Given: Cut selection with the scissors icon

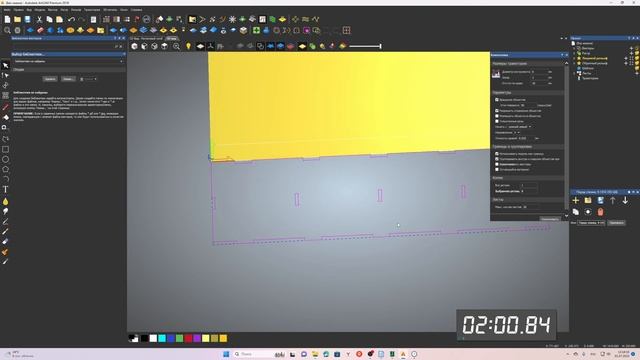Looking at the screenshot, I should (x=39, y=19).
